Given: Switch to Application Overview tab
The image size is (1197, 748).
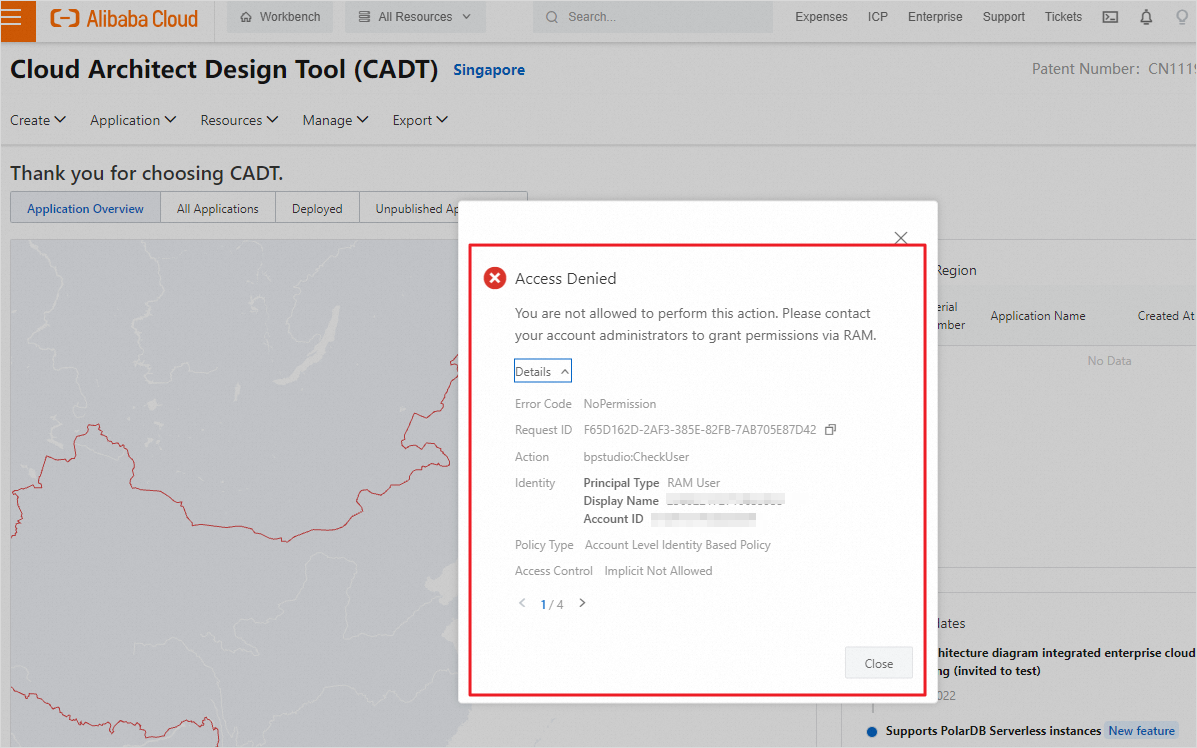Looking at the screenshot, I should [86, 208].
